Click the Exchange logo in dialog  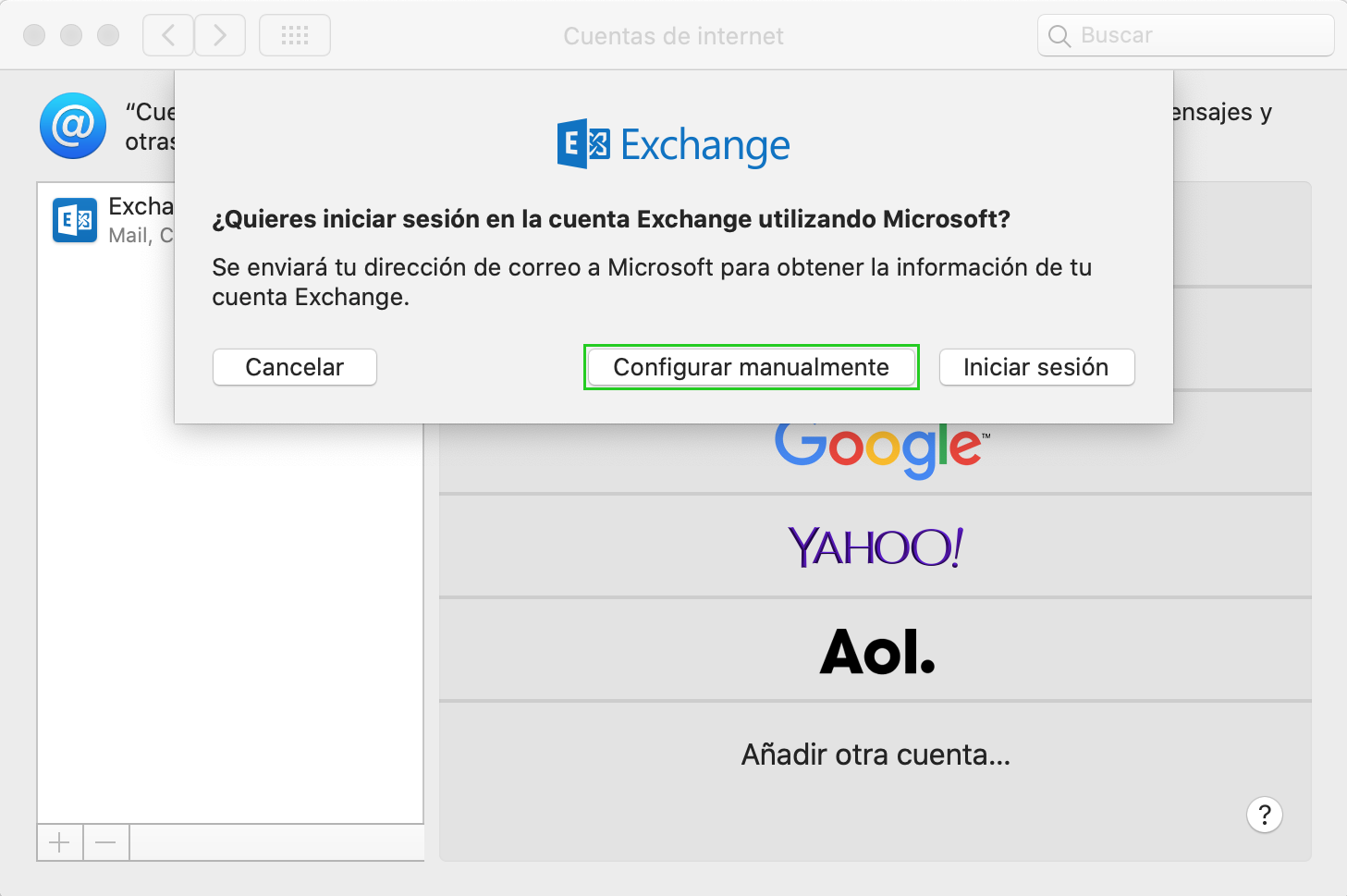pyautogui.click(x=673, y=144)
